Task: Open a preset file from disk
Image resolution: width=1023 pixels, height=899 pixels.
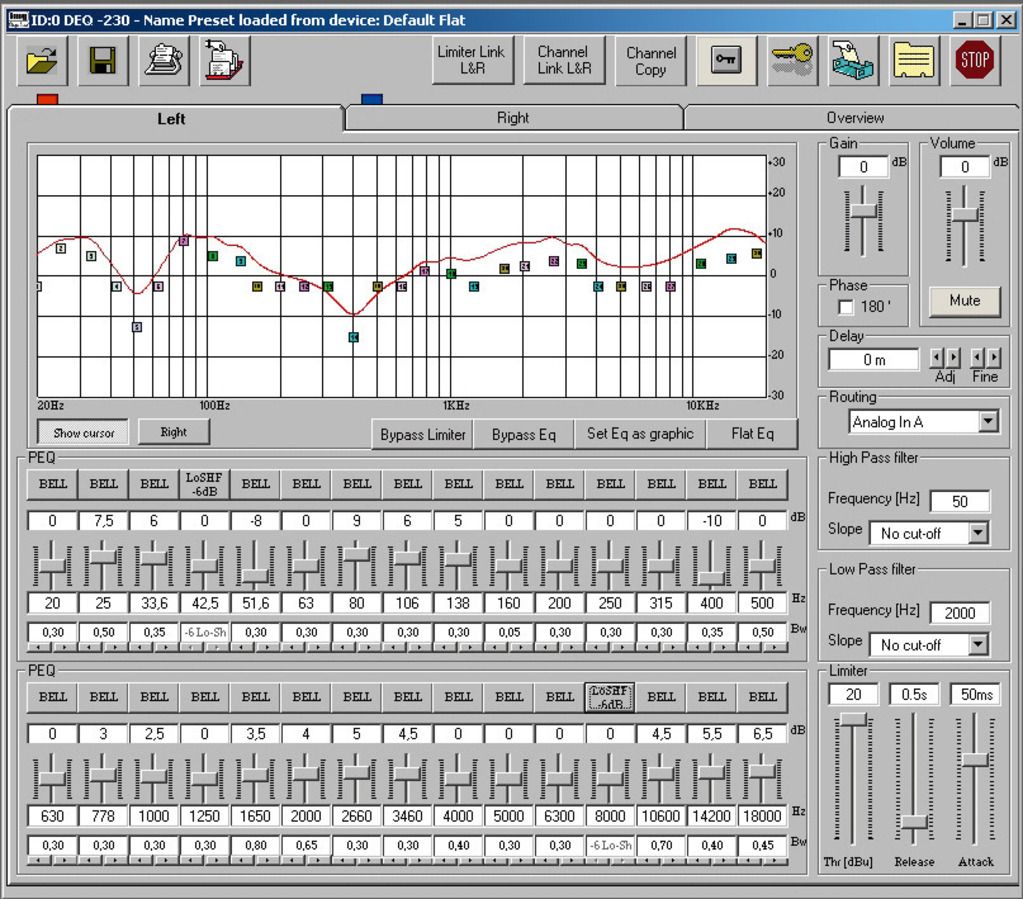Action: pyautogui.click(x=41, y=60)
